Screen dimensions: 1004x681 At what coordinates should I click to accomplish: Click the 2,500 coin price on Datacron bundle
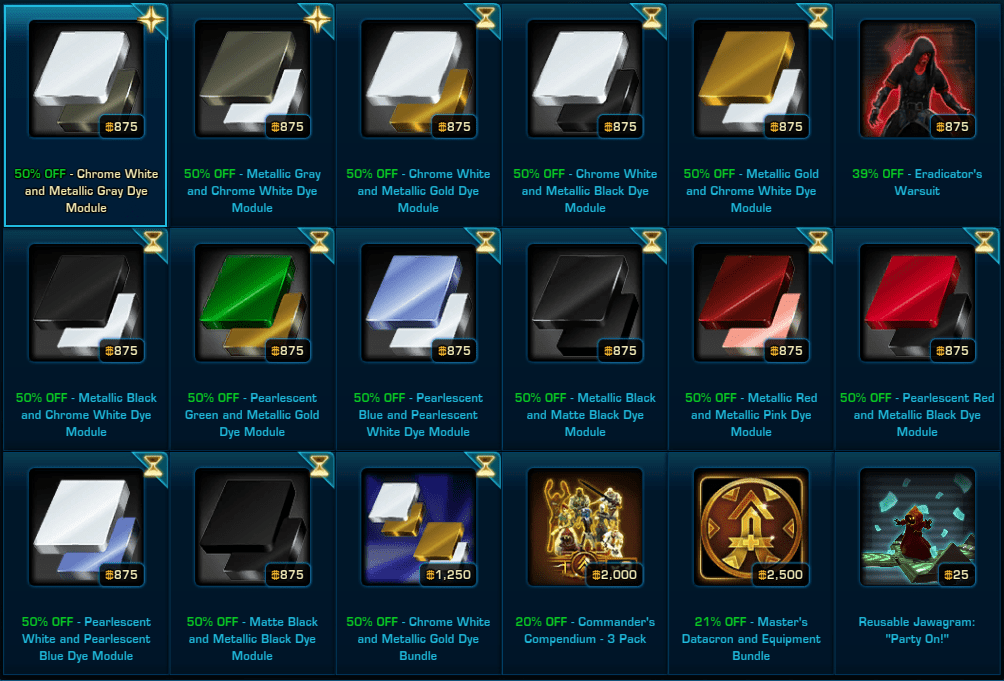pyautogui.click(x=781, y=575)
